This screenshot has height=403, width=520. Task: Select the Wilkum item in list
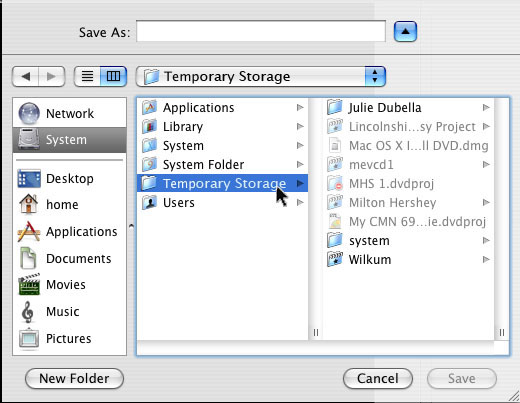(x=408, y=259)
